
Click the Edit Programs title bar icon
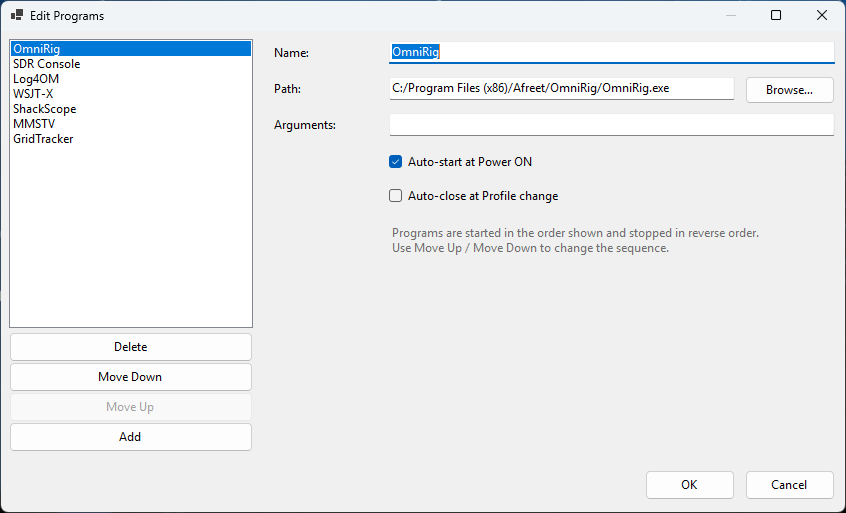(x=17, y=15)
